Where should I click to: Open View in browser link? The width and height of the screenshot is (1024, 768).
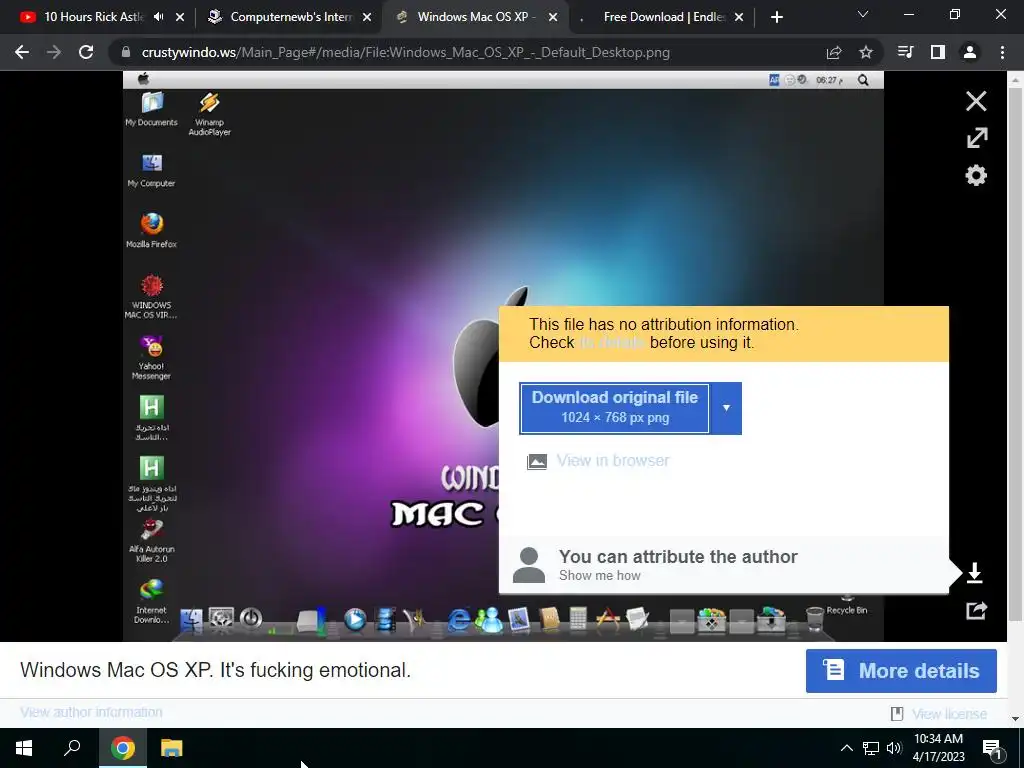click(613, 460)
